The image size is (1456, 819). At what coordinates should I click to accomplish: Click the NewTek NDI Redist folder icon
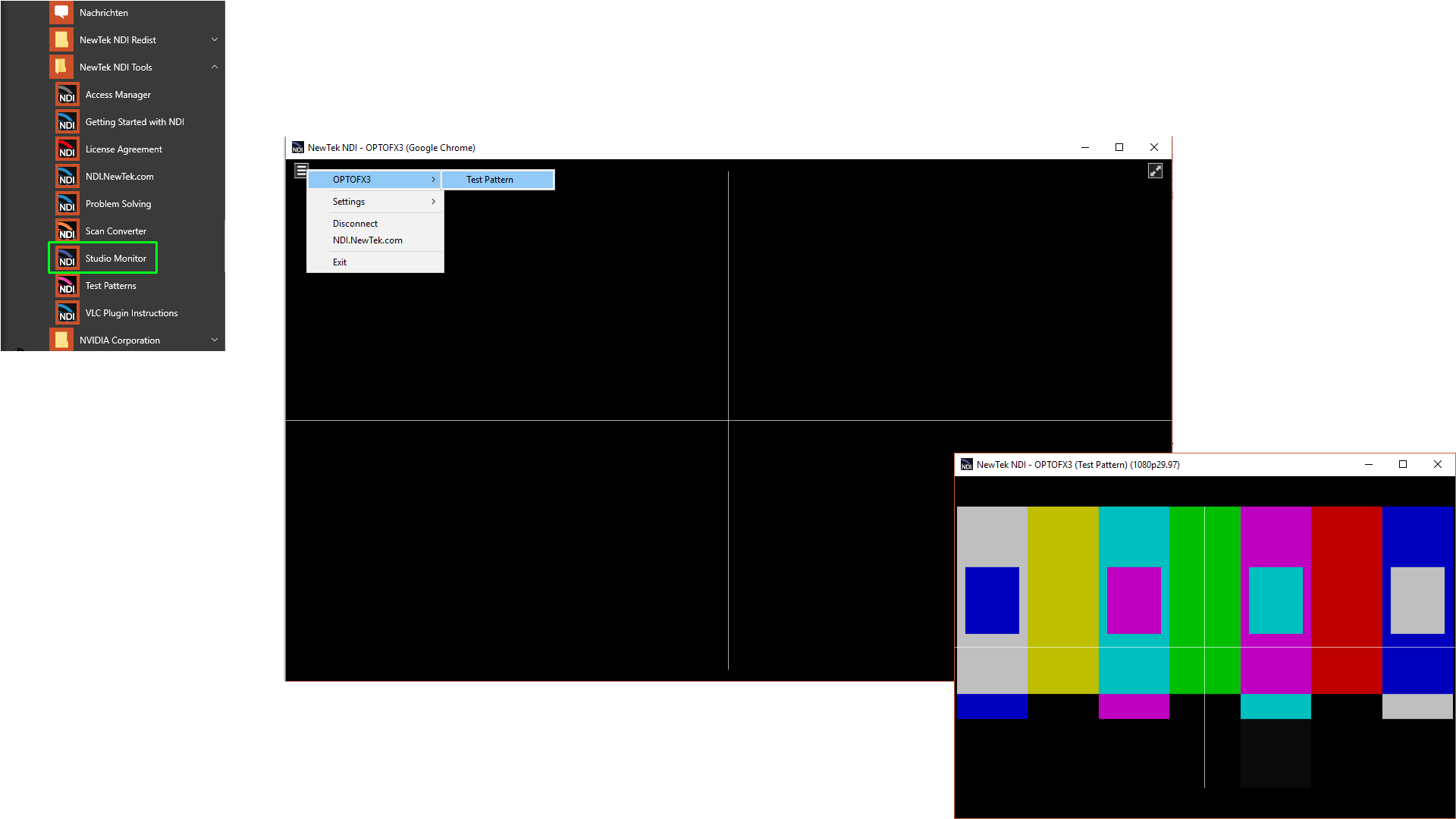(61, 39)
